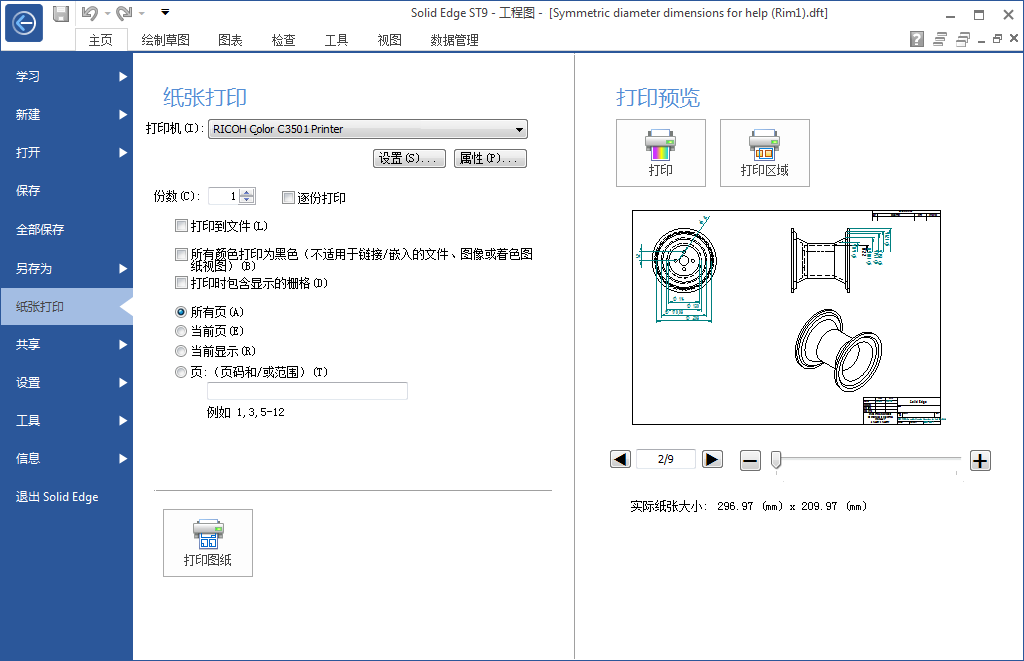Open the help question mark icon
Screen dimensions: 1024x661
[916, 40]
